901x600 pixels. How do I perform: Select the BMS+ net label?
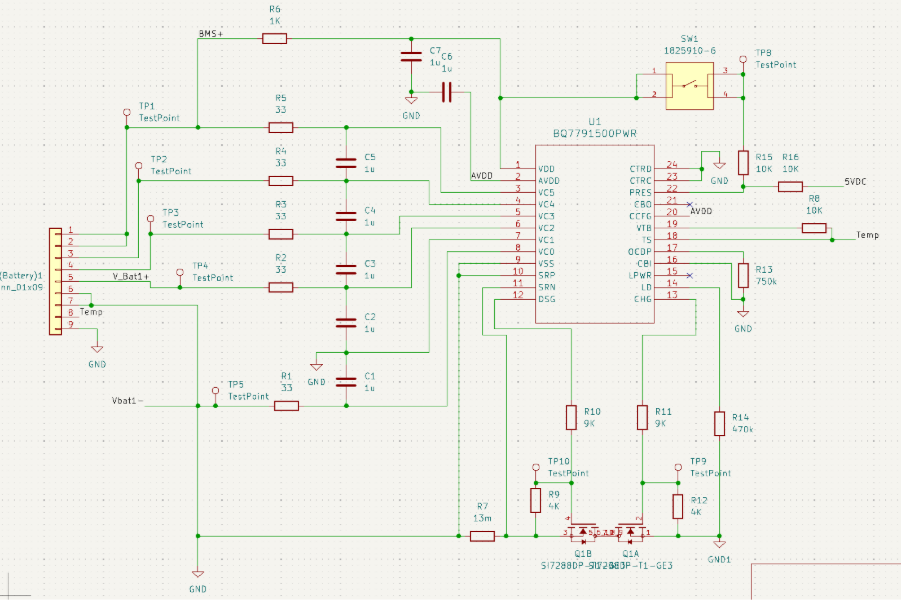tap(211, 34)
